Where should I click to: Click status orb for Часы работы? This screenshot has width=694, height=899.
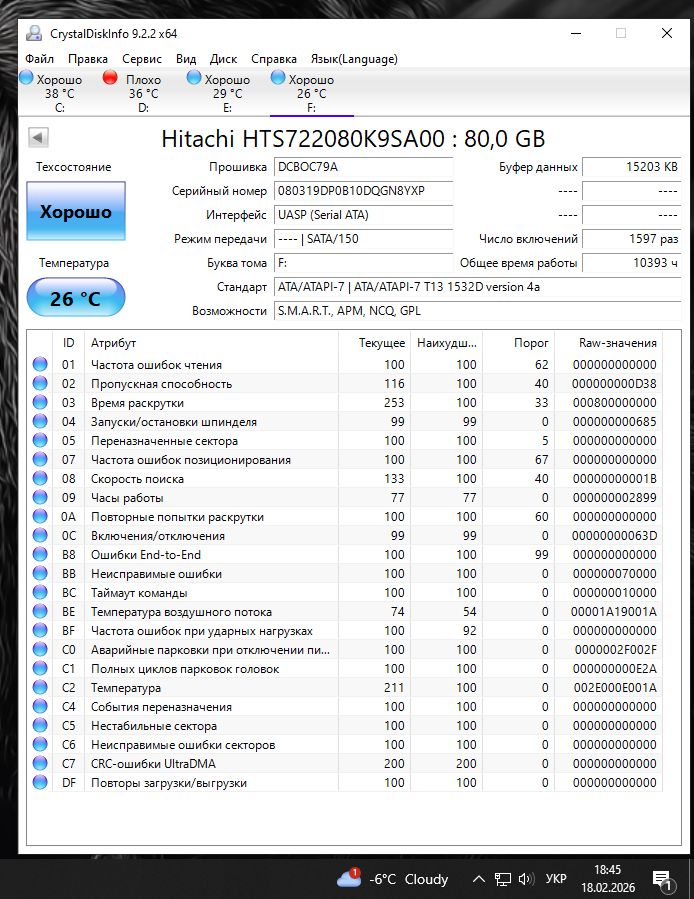click(40, 497)
